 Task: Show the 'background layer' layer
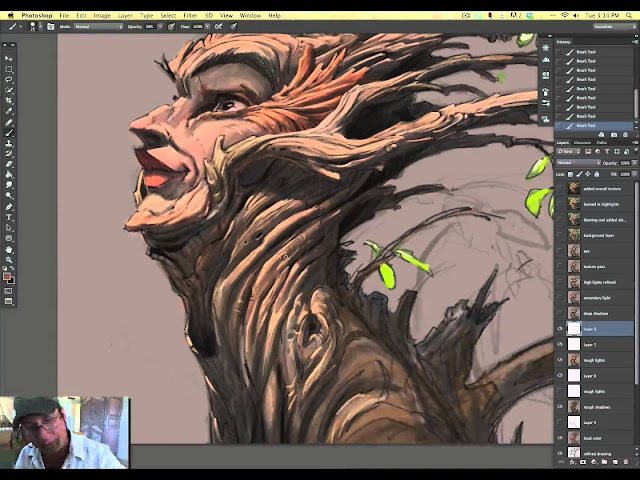[x=560, y=236]
